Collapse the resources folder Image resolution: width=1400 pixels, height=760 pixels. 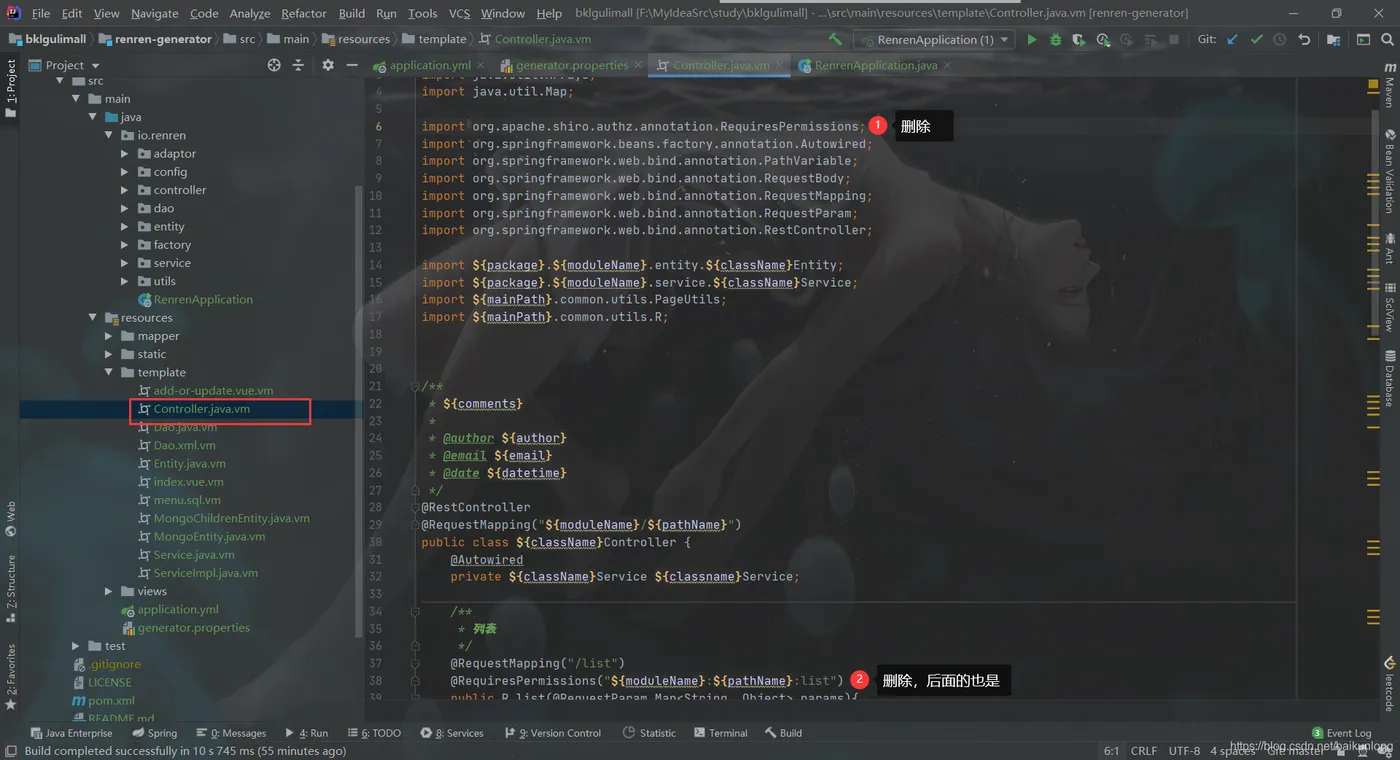tap(93, 318)
